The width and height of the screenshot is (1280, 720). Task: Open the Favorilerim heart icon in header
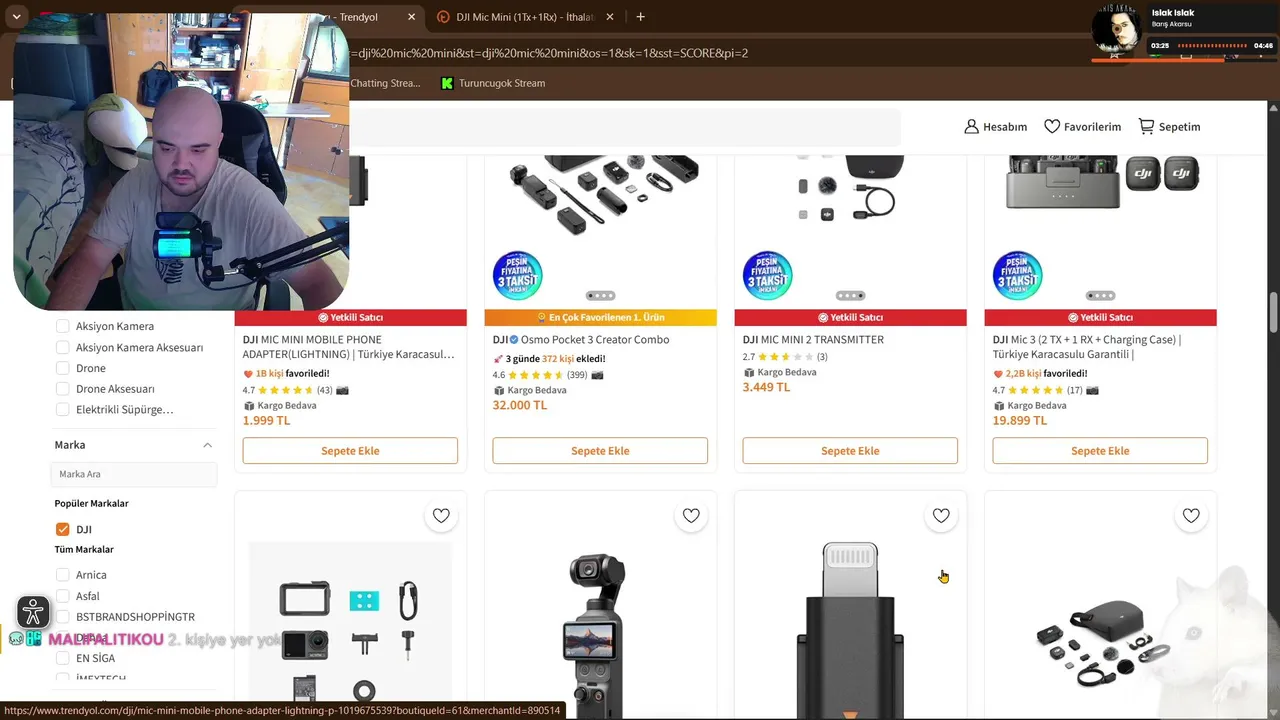(x=1052, y=127)
